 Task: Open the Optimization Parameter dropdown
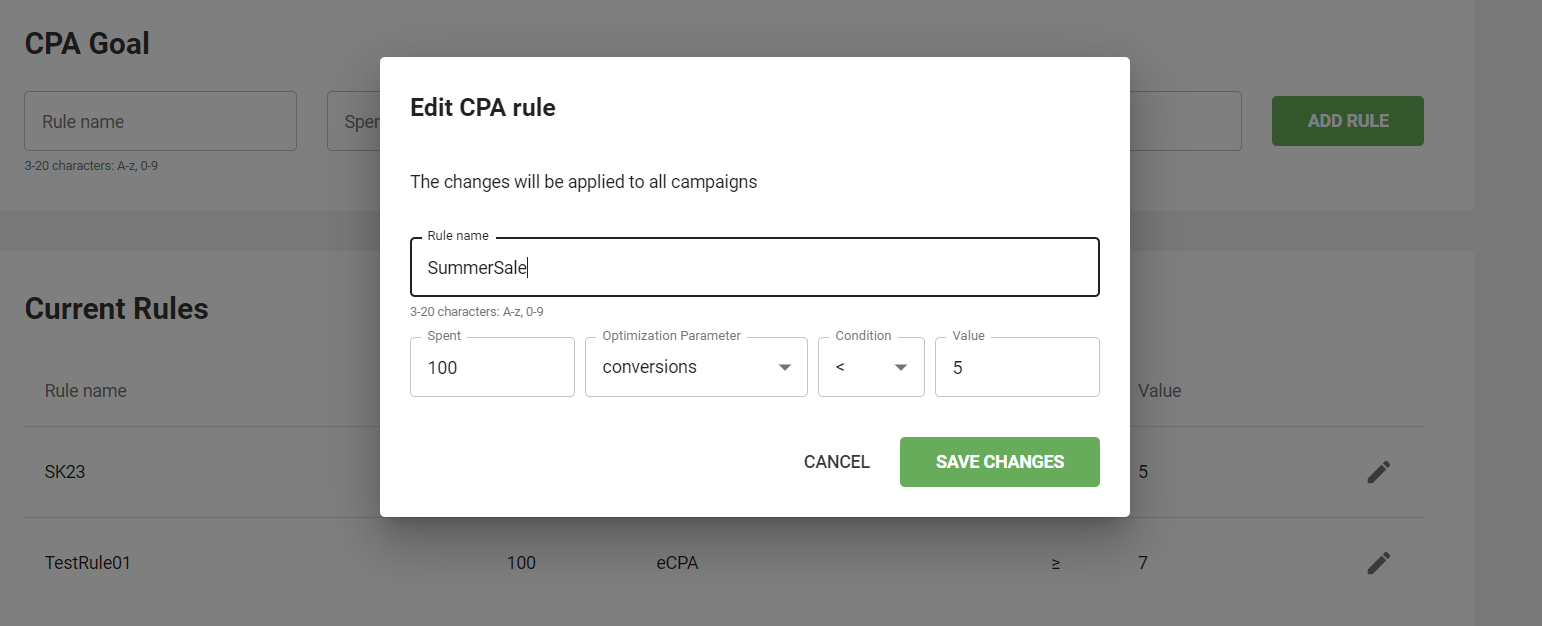pyautogui.click(x=696, y=367)
